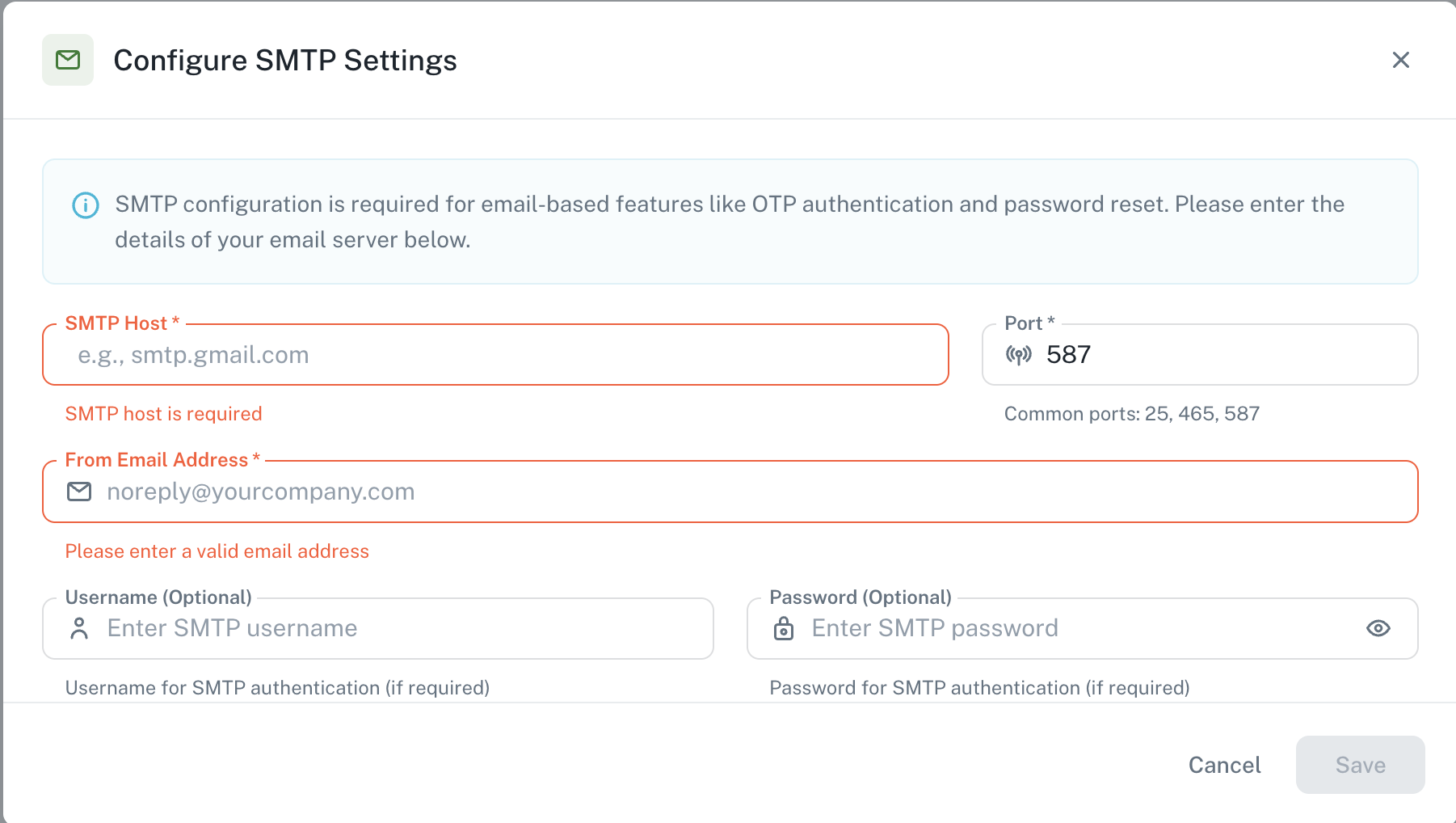Click the SMTP host is required error text
The height and width of the screenshot is (823, 1456).
tap(163, 413)
